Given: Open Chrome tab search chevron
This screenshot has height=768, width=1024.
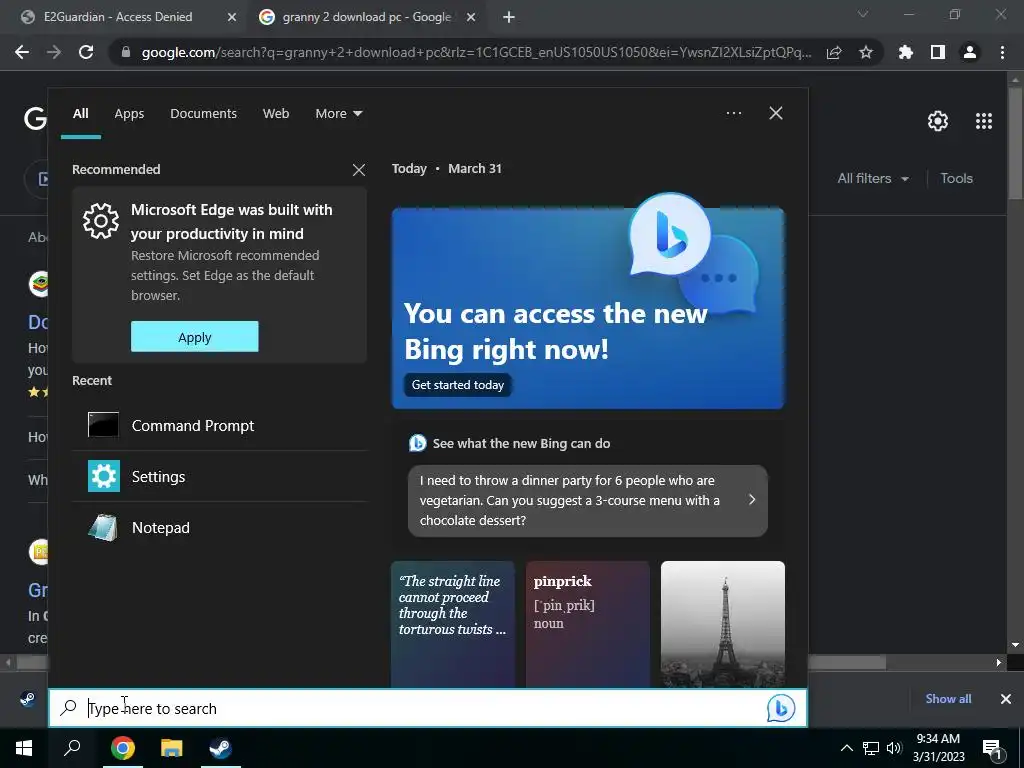Looking at the screenshot, I should pyautogui.click(x=863, y=14).
